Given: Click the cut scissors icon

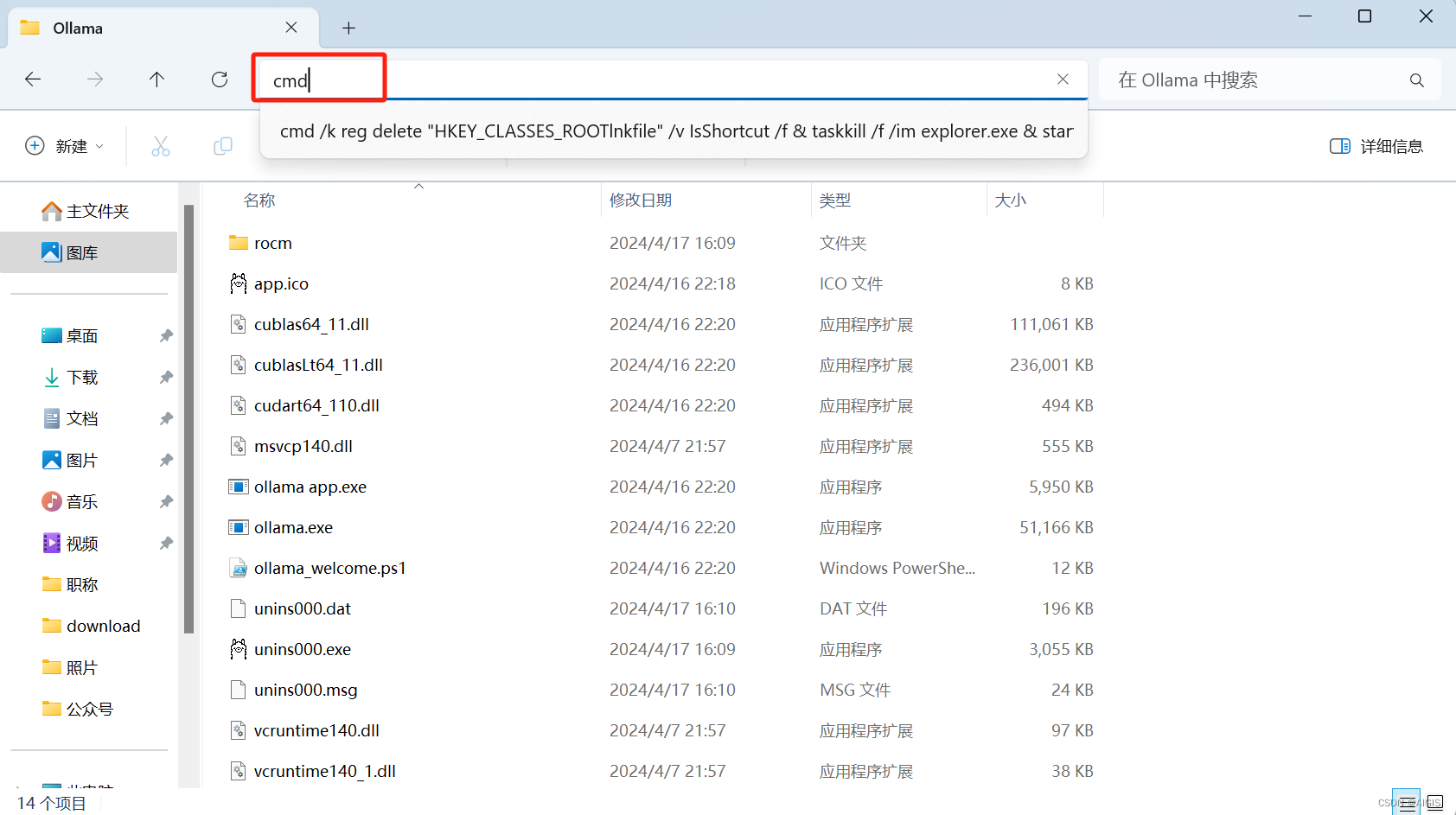Looking at the screenshot, I should (161, 146).
